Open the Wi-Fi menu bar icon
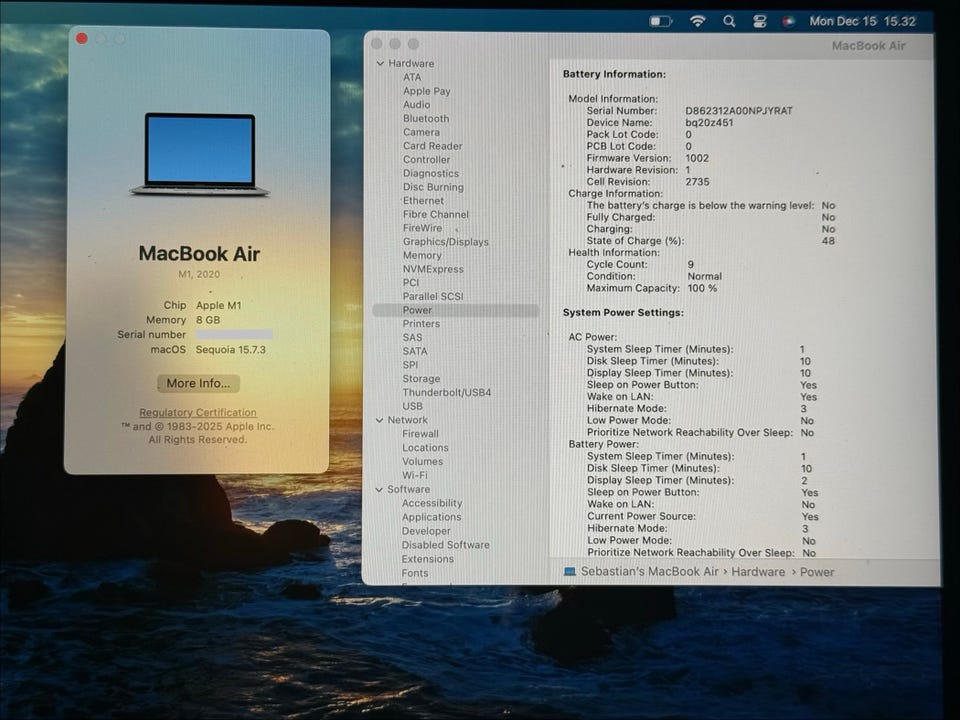This screenshot has width=960, height=720. pyautogui.click(x=697, y=21)
